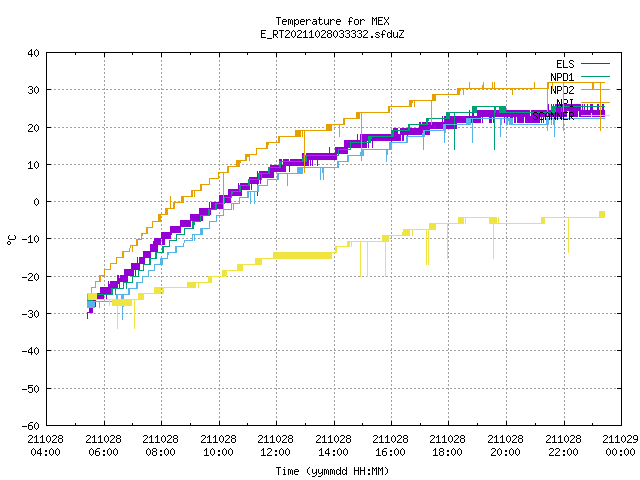The image size is (640, 480).
Task: Click the ELS legend label
Action: [565, 64]
